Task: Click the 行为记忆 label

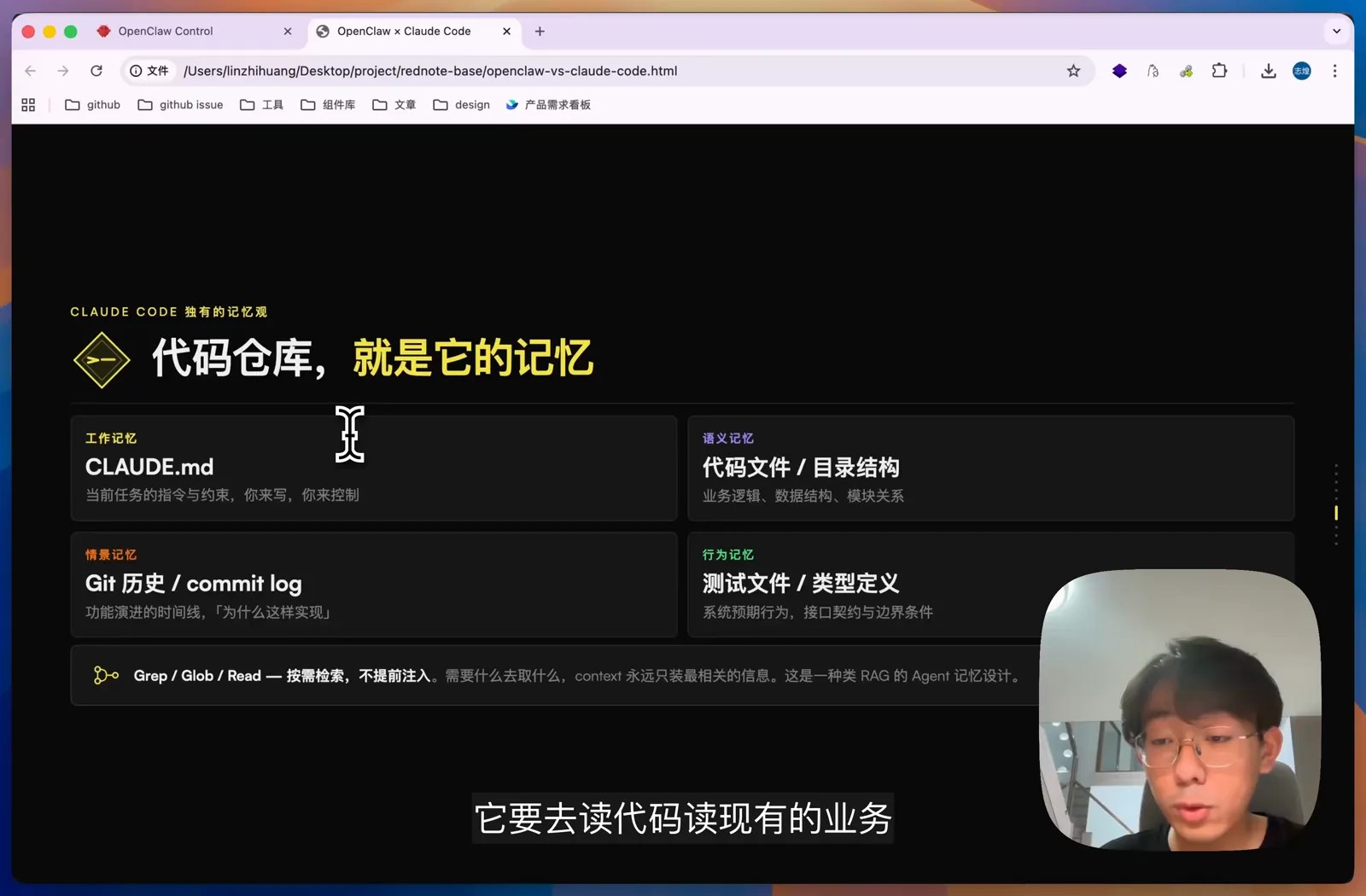Action: (728, 555)
